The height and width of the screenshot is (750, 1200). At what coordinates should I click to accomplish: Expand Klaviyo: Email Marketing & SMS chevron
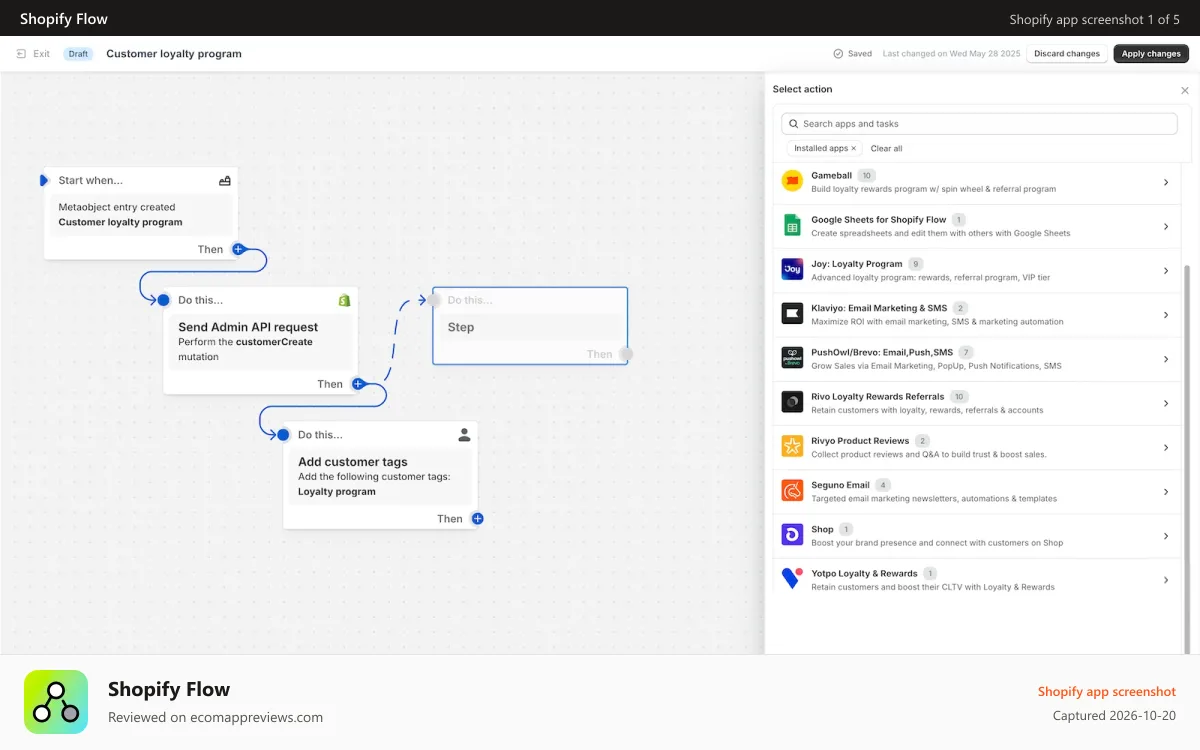pyautogui.click(x=1166, y=314)
